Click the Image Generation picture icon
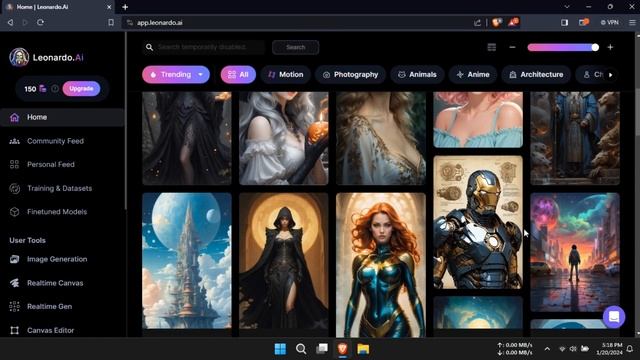640x360 pixels. tap(14, 259)
